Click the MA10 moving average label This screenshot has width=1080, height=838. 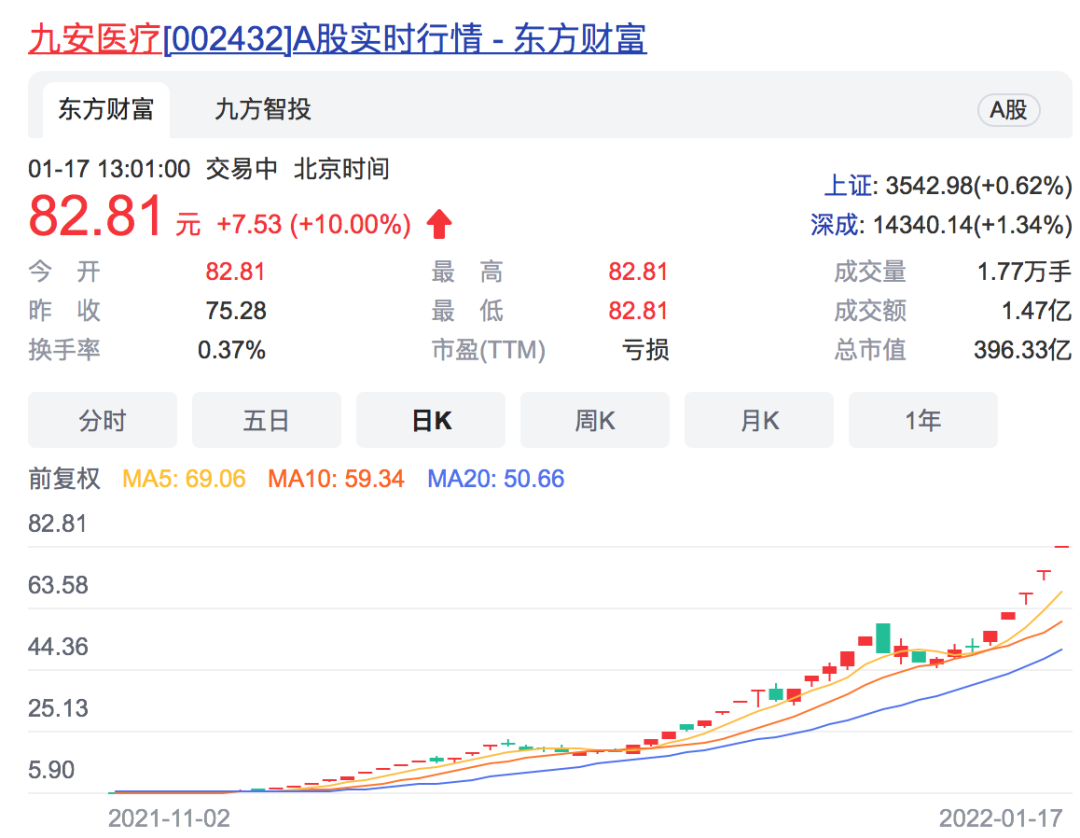pos(336,479)
